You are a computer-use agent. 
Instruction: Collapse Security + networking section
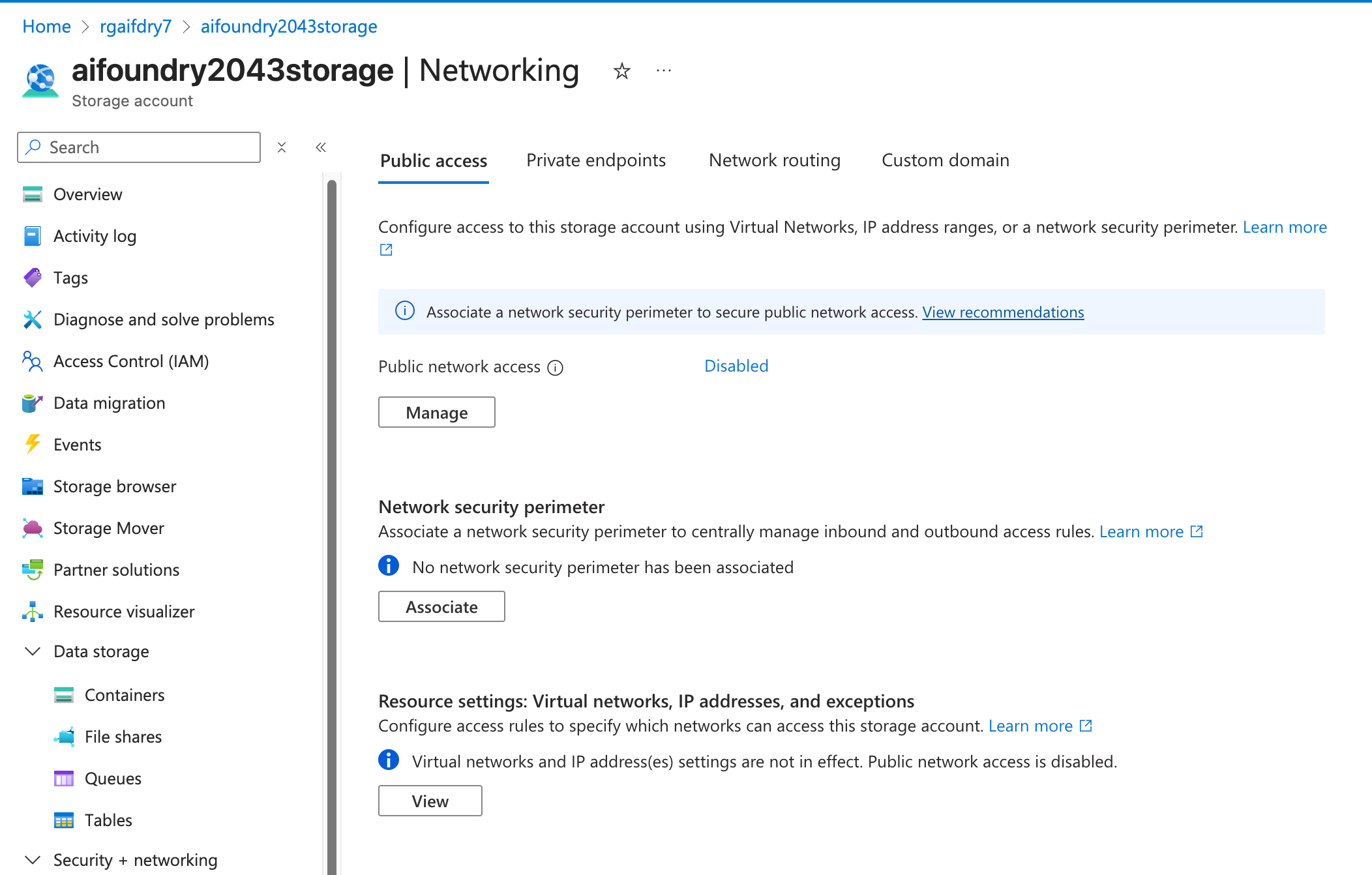point(32,860)
